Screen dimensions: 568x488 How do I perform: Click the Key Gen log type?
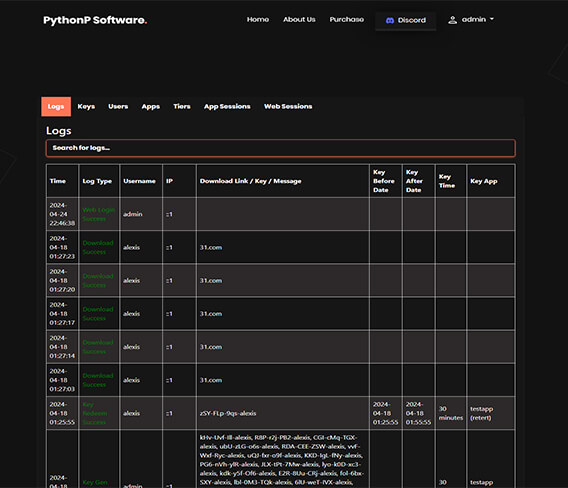tap(95, 483)
